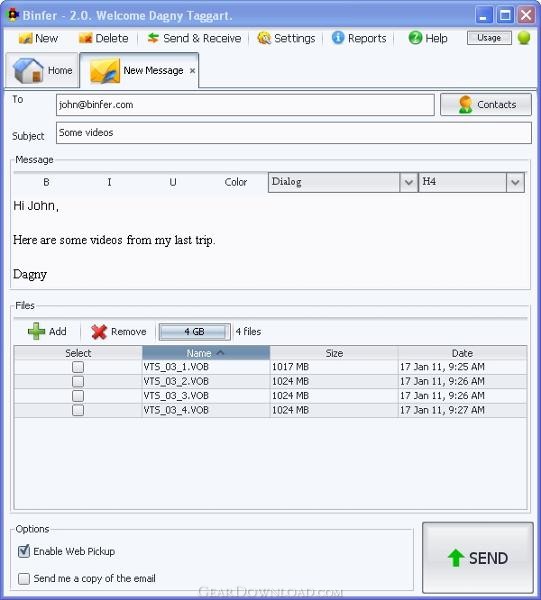Image resolution: width=541 pixels, height=600 pixels.
Task: Click the Reports menu label
Action: [367, 38]
